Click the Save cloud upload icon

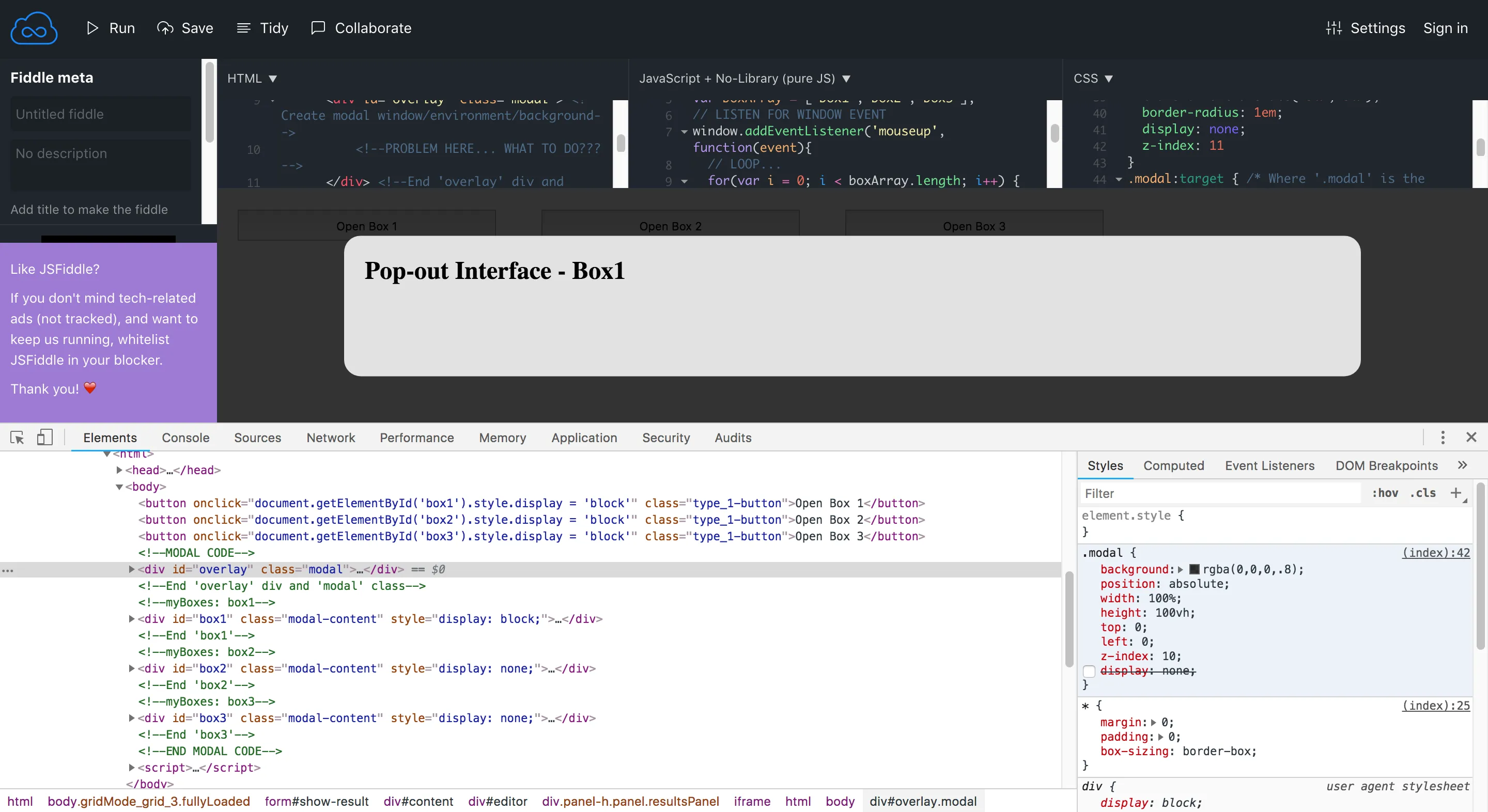(x=165, y=28)
